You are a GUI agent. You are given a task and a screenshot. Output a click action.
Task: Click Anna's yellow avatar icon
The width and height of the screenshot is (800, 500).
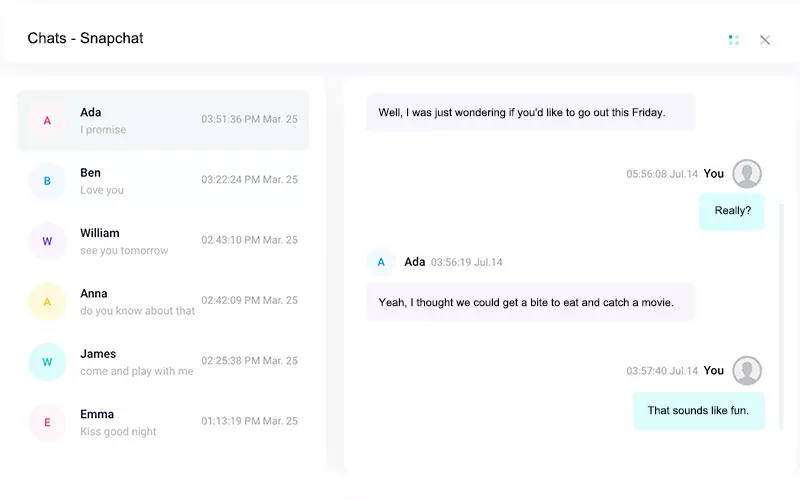point(47,301)
